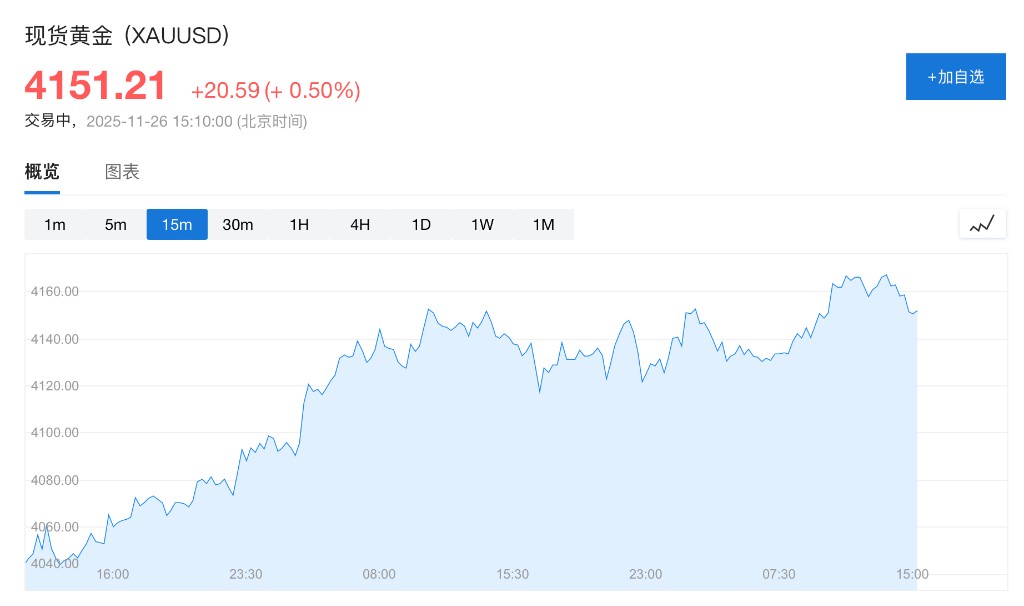Image resolution: width=1024 pixels, height=606 pixels.
Task: Show the 1D daily chart
Action: click(x=421, y=225)
